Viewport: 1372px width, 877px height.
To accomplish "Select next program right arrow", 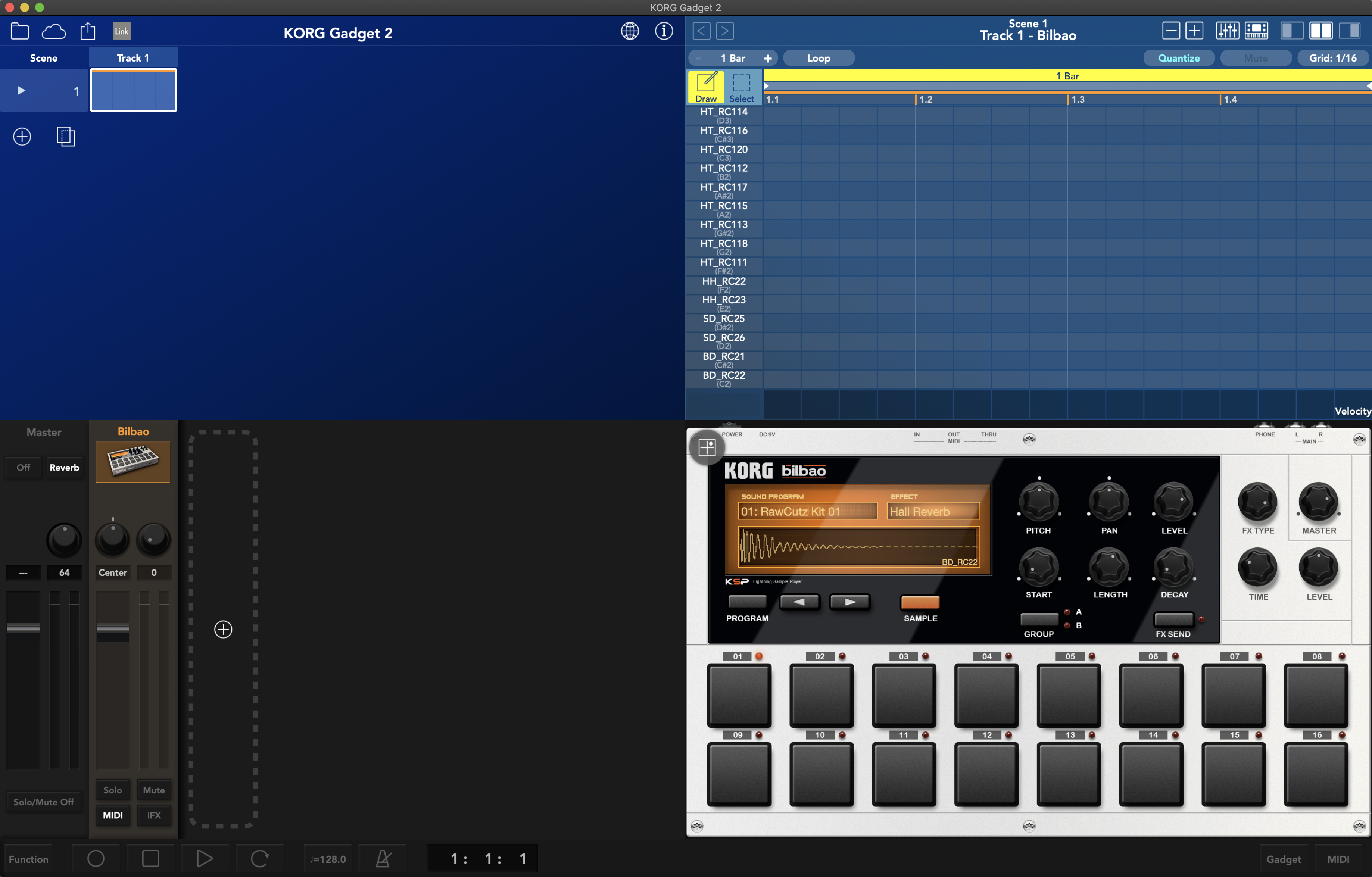I will (x=849, y=602).
